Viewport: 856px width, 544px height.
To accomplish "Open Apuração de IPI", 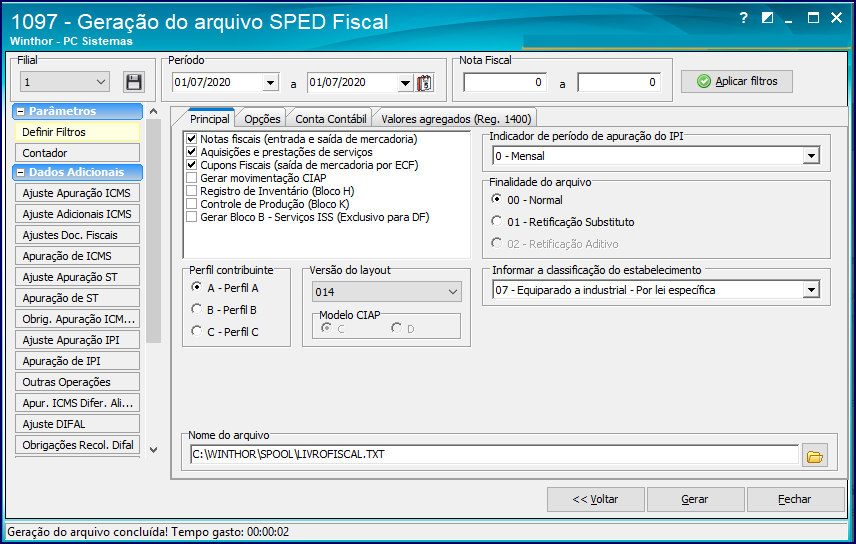I will [77, 361].
